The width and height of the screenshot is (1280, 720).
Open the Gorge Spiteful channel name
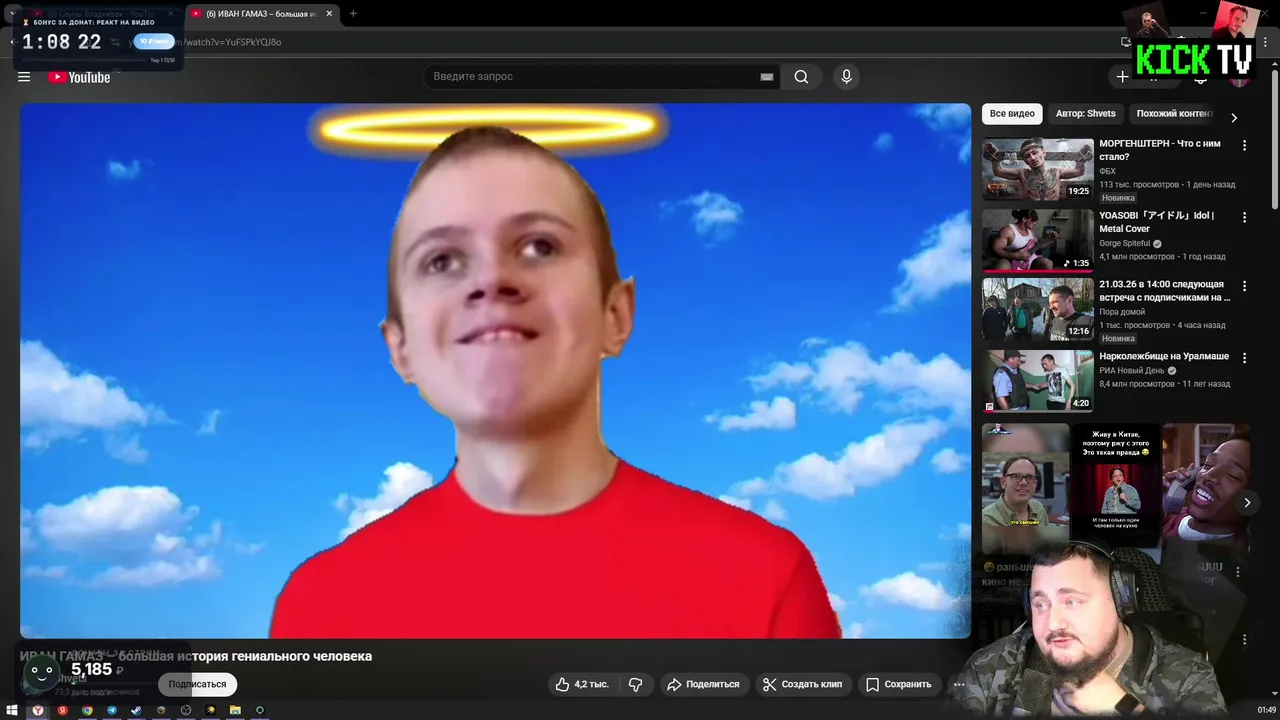tap(1125, 243)
